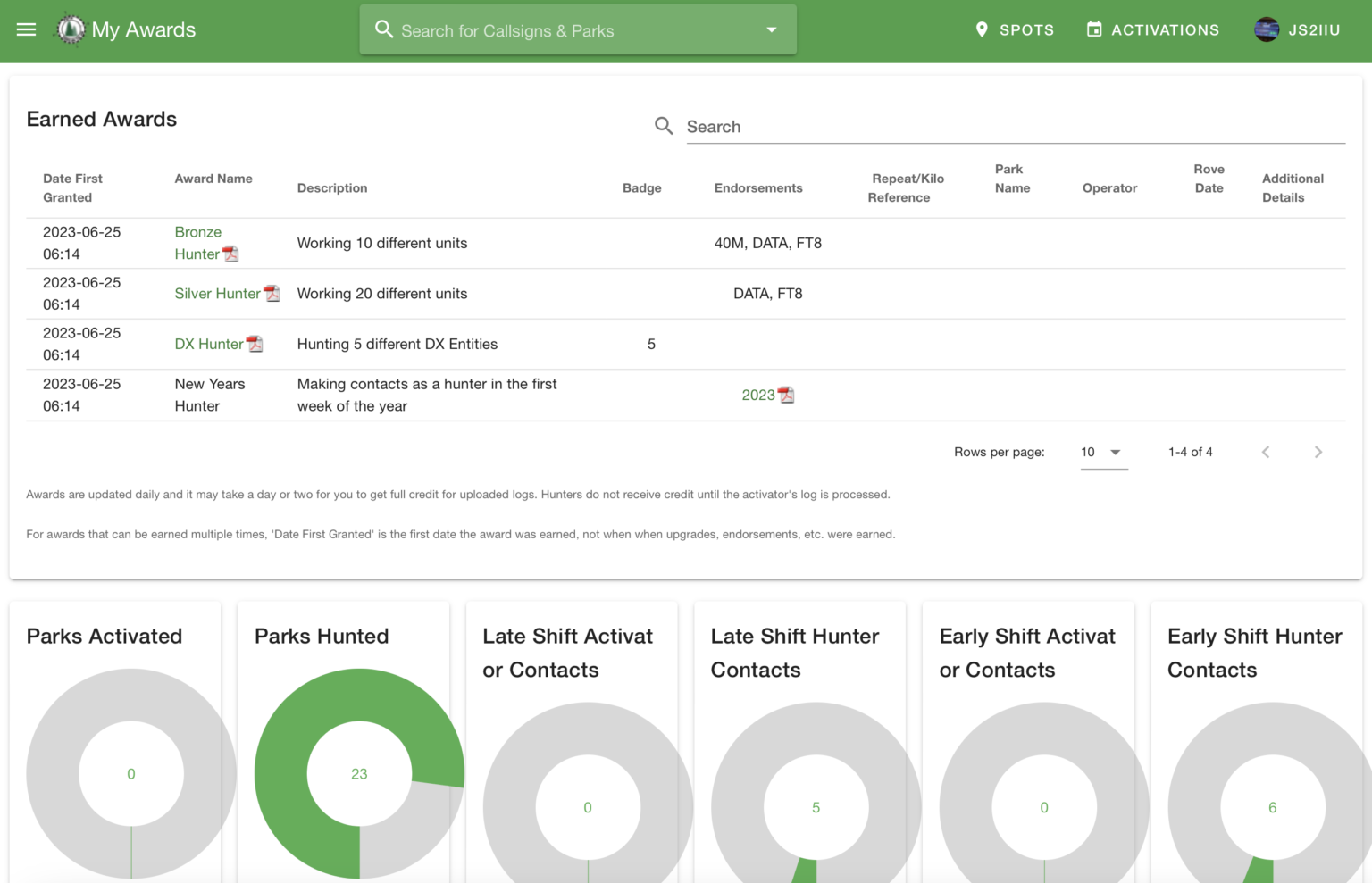Click the 2023 endorsement PDF icon
The width and height of the screenshot is (1372, 883).
click(786, 395)
